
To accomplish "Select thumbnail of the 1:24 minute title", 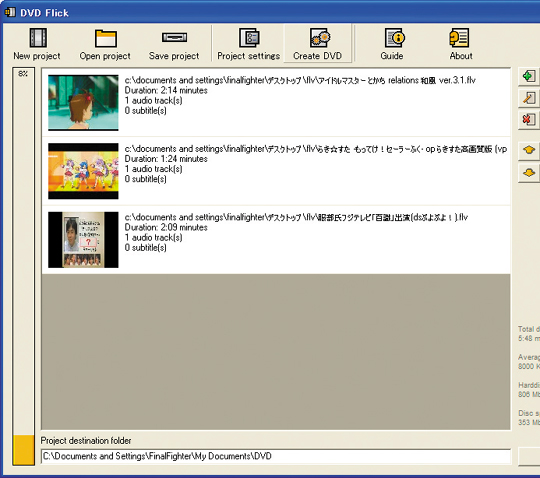I will pos(83,171).
